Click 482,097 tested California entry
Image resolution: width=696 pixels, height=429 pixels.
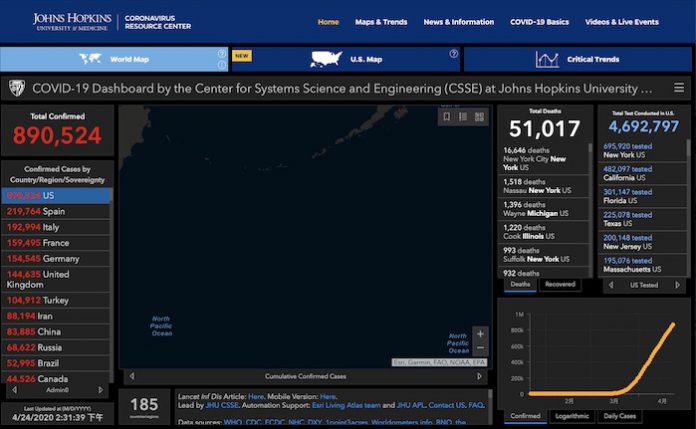(x=642, y=173)
